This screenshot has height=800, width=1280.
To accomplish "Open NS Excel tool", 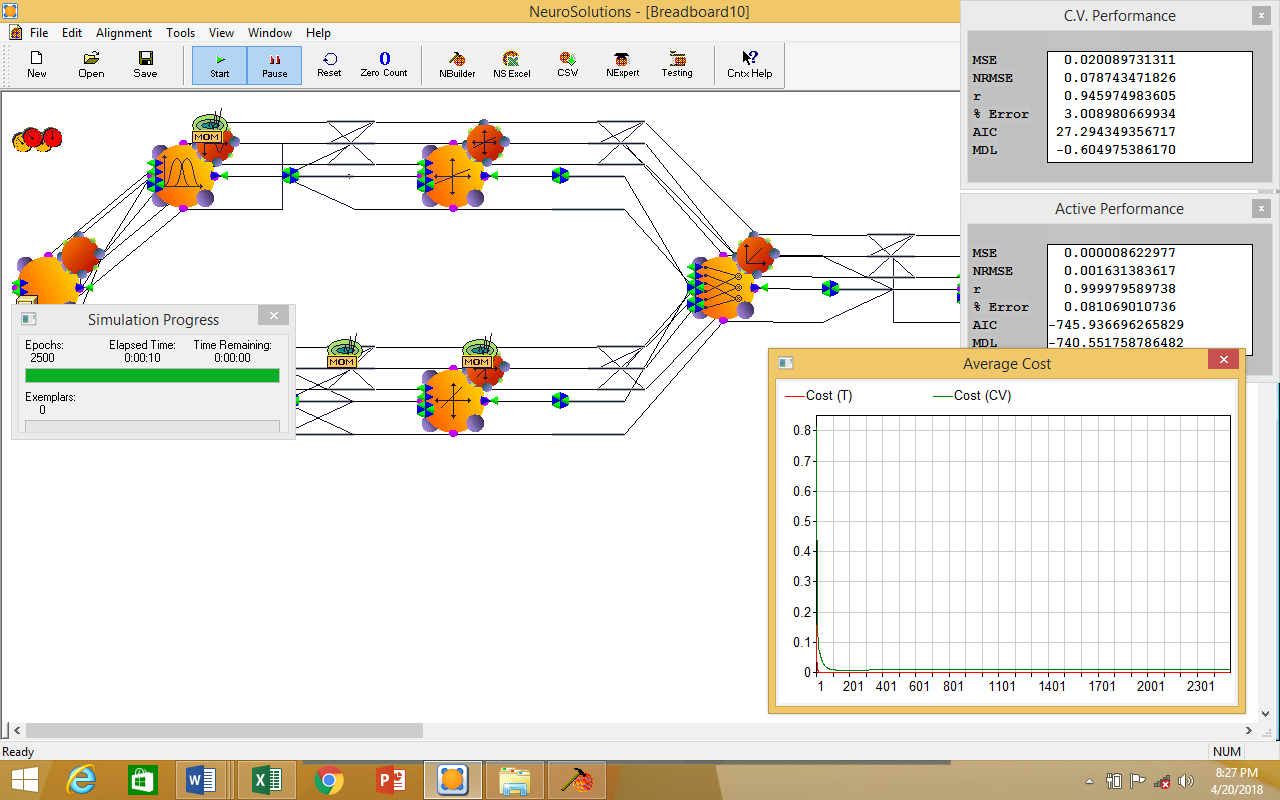I will (x=512, y=65).
